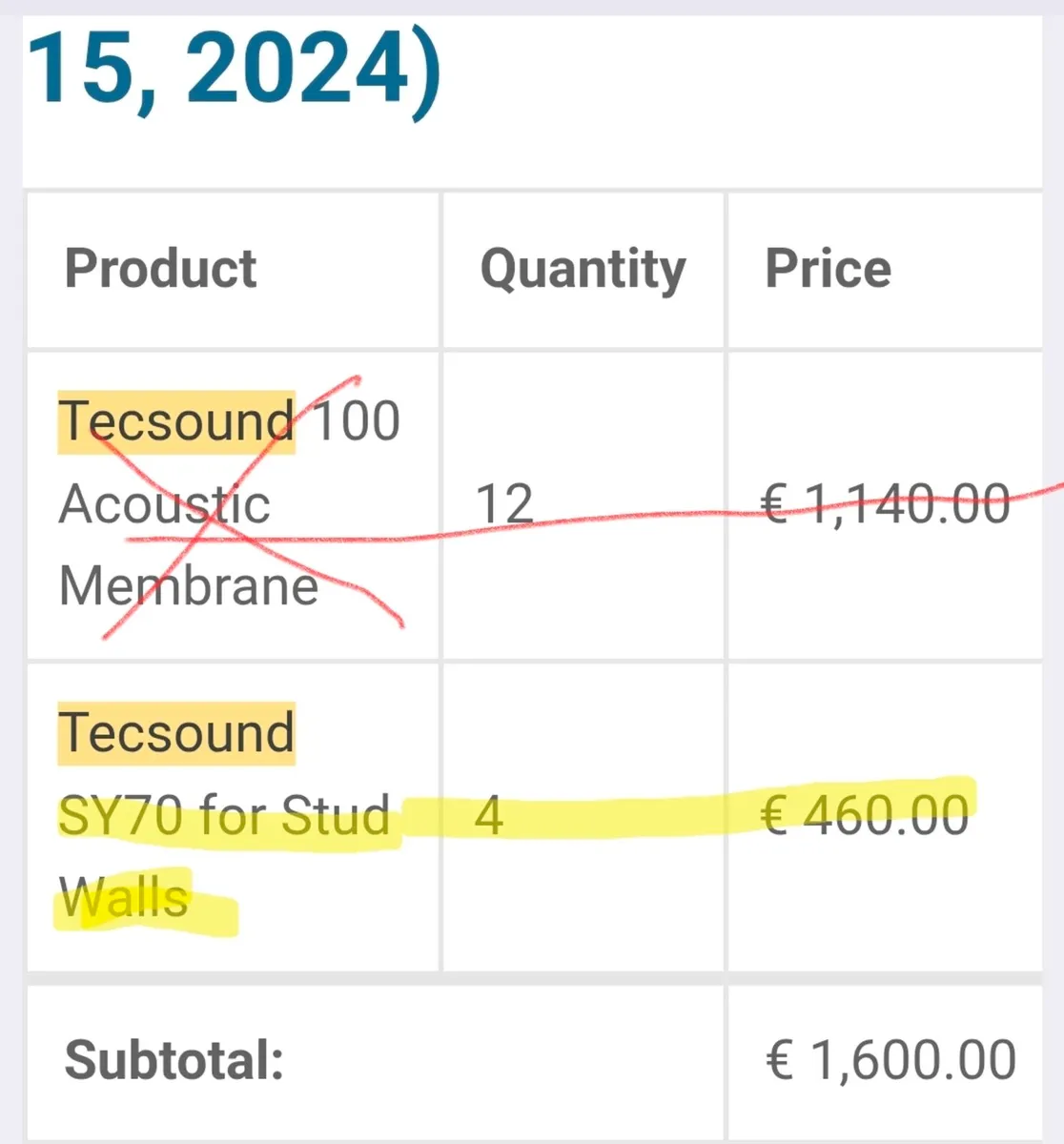Click the highlighted word Walls
Image resolution: width=1064 pixels, height=1144 pixels.
[x=124, y=898]
